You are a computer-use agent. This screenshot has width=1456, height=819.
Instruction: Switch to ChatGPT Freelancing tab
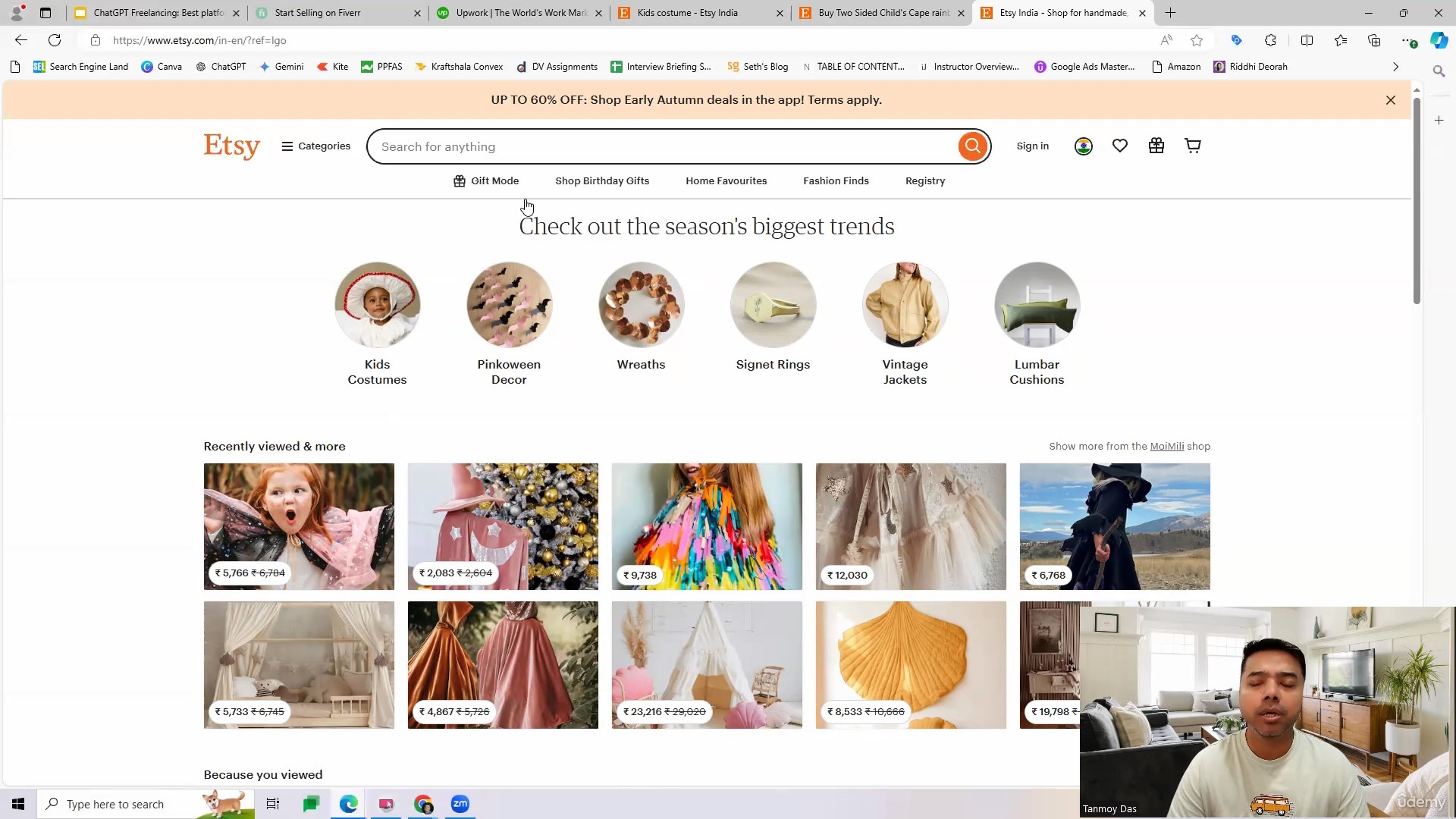coord(157,13)
